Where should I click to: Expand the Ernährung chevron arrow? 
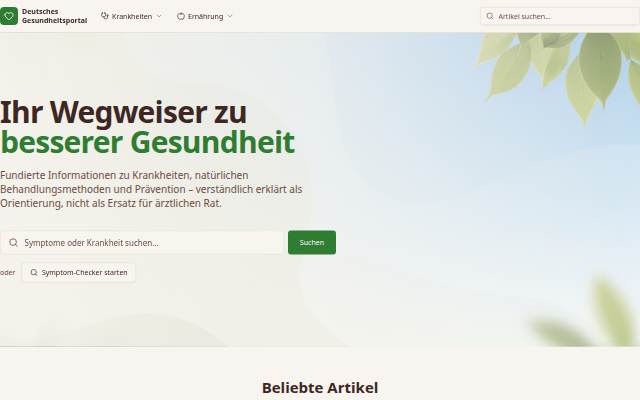230,16
